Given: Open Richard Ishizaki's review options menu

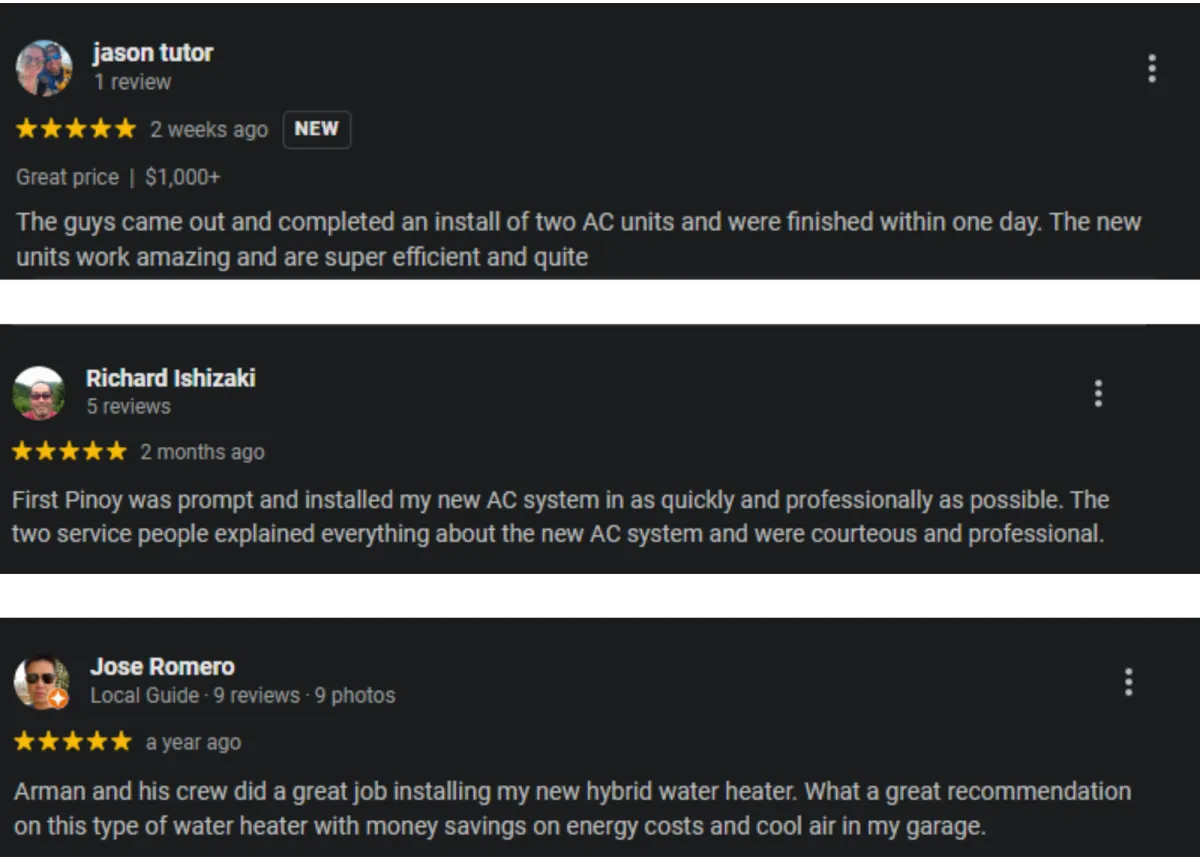Looking at the screenshot, I should 1098,393.
